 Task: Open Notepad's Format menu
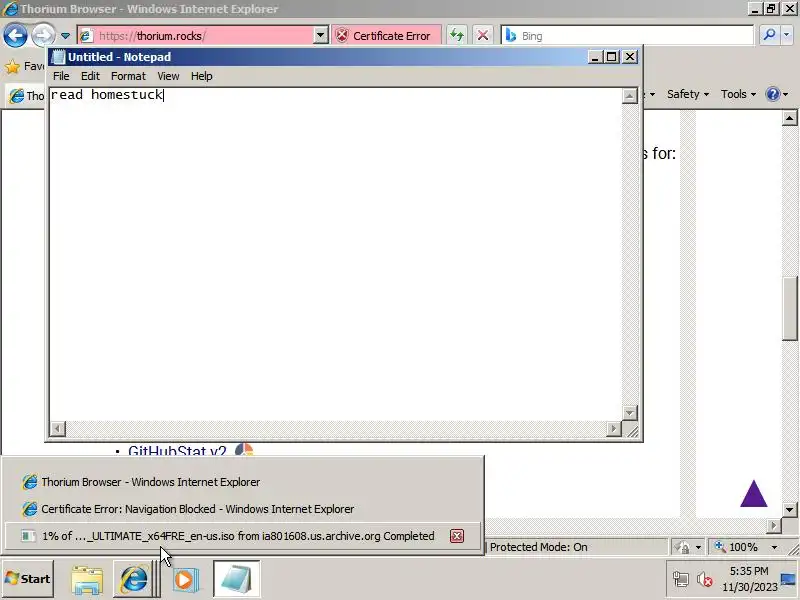pyautogui.click(x=128, y=76)
